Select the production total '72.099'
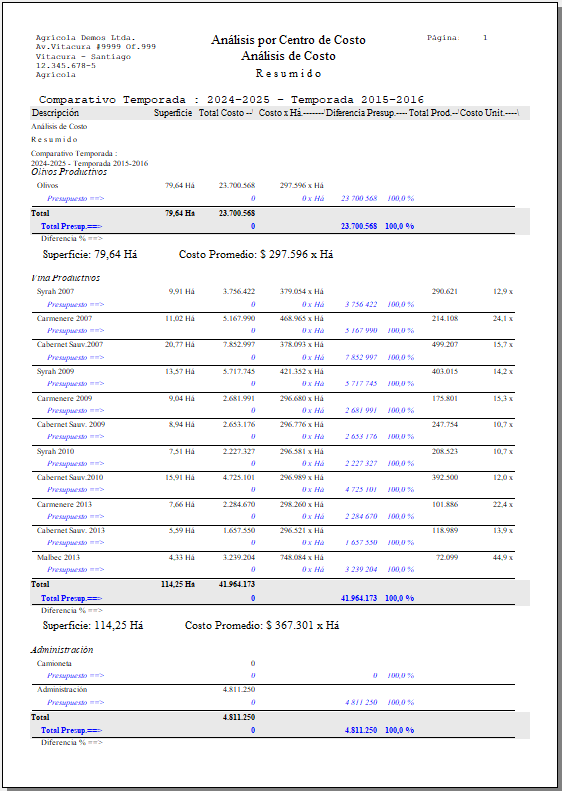Viewport: 562px width, 791px height. [x=447, y=557]
